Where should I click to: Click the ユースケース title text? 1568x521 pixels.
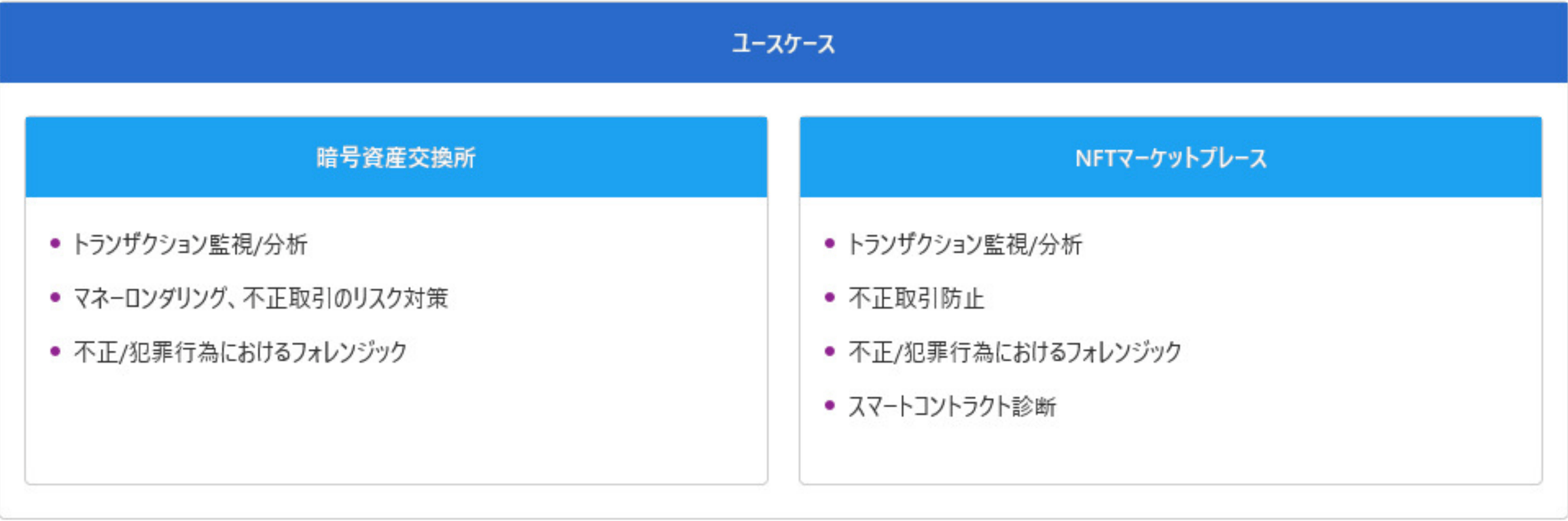click(x=783, y=44)
